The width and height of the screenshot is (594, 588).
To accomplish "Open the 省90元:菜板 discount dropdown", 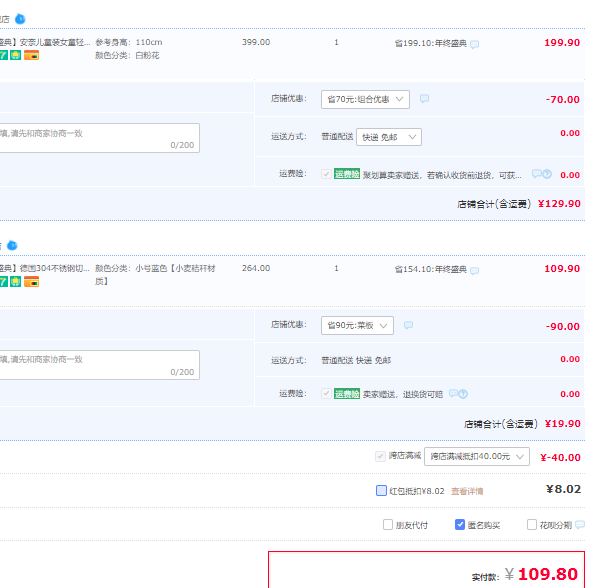I will [x=357, y=325].
